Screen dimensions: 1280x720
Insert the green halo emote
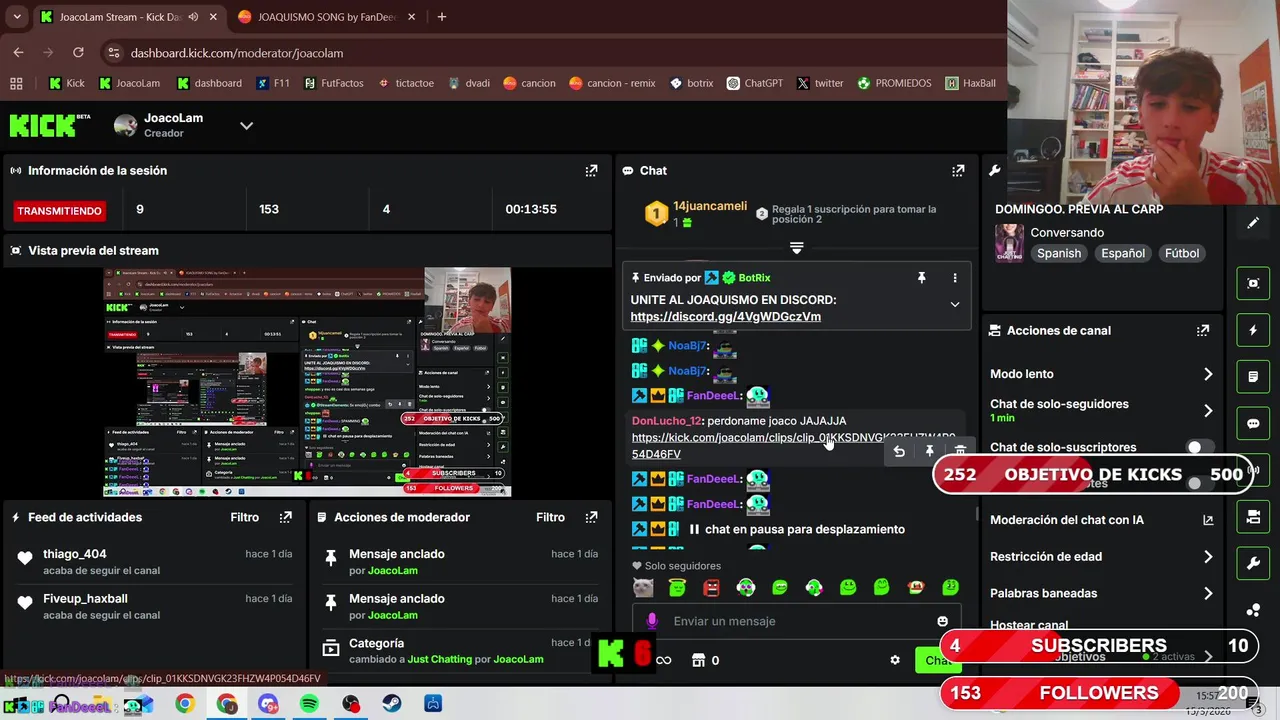click(677, 588)
